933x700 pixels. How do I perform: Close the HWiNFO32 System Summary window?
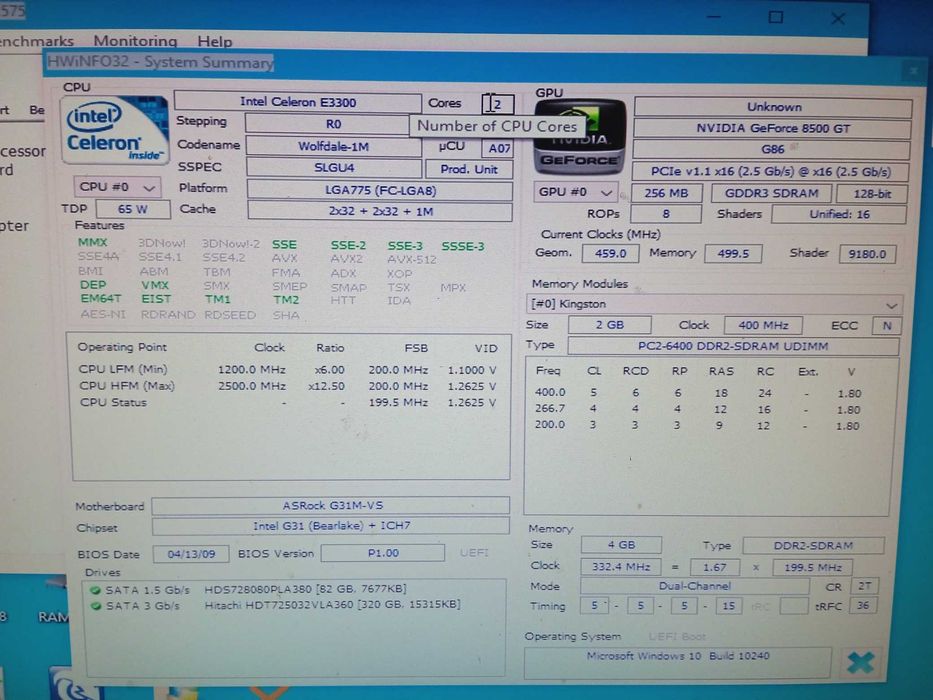tap(913, 72)
